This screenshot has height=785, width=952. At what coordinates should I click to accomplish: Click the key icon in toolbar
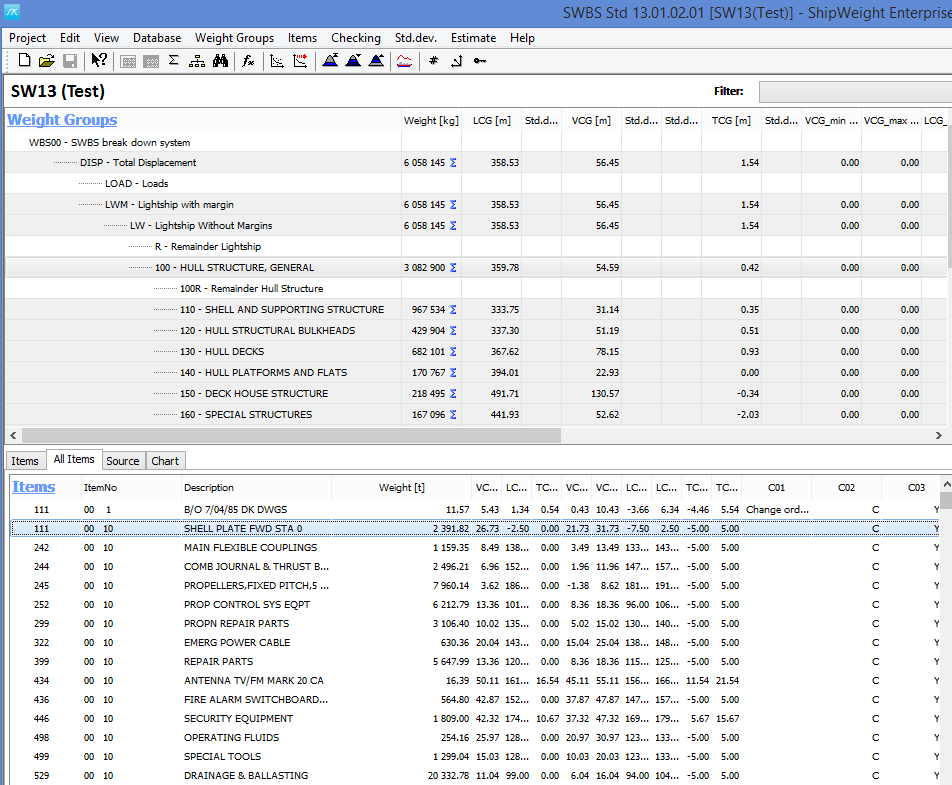[x=480, y=61]
